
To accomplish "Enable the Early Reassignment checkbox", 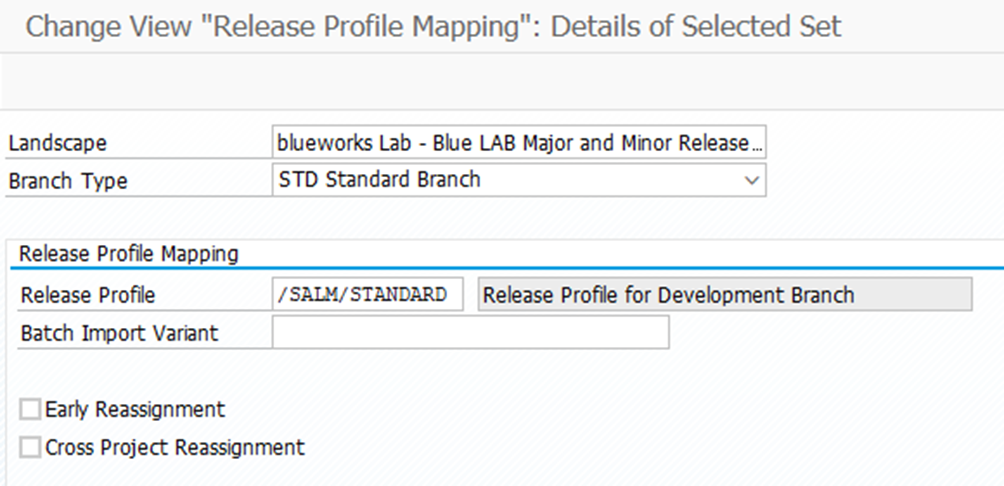I will 31,409.
